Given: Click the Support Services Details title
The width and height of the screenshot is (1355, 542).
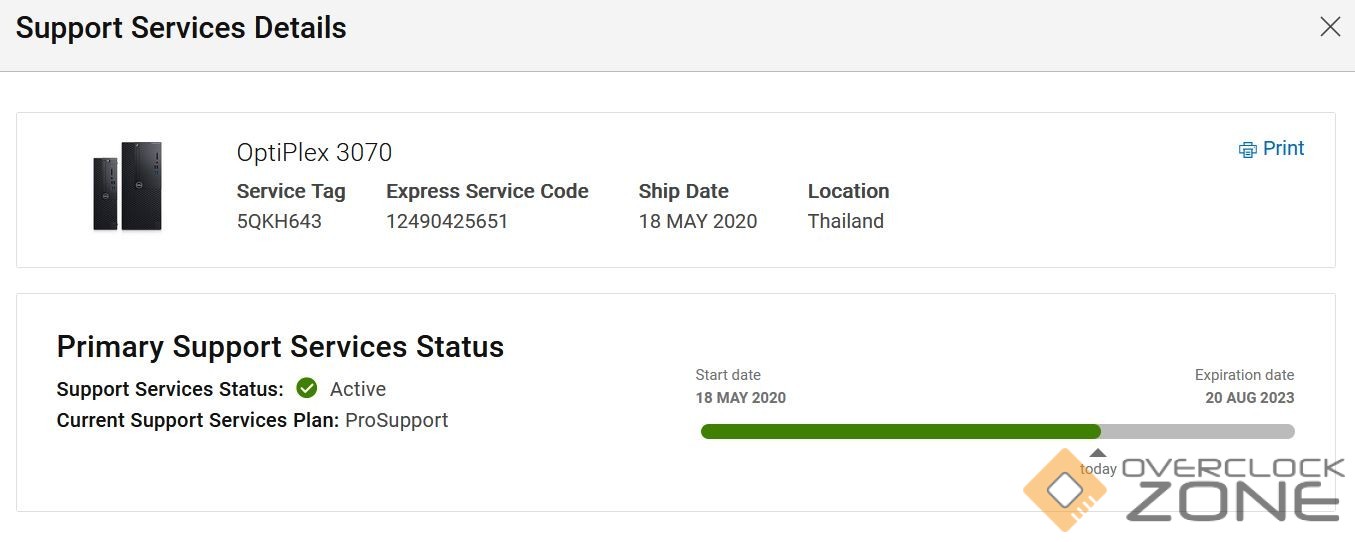Looking at the screenshot, I should pos(181,28).
